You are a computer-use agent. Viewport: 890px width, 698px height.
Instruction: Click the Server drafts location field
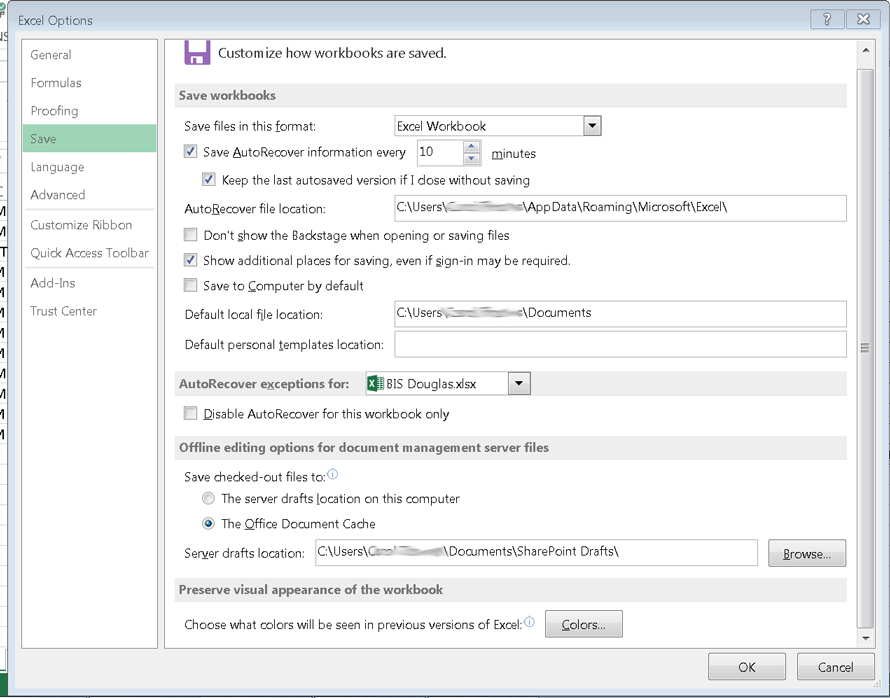click(536, 553)
